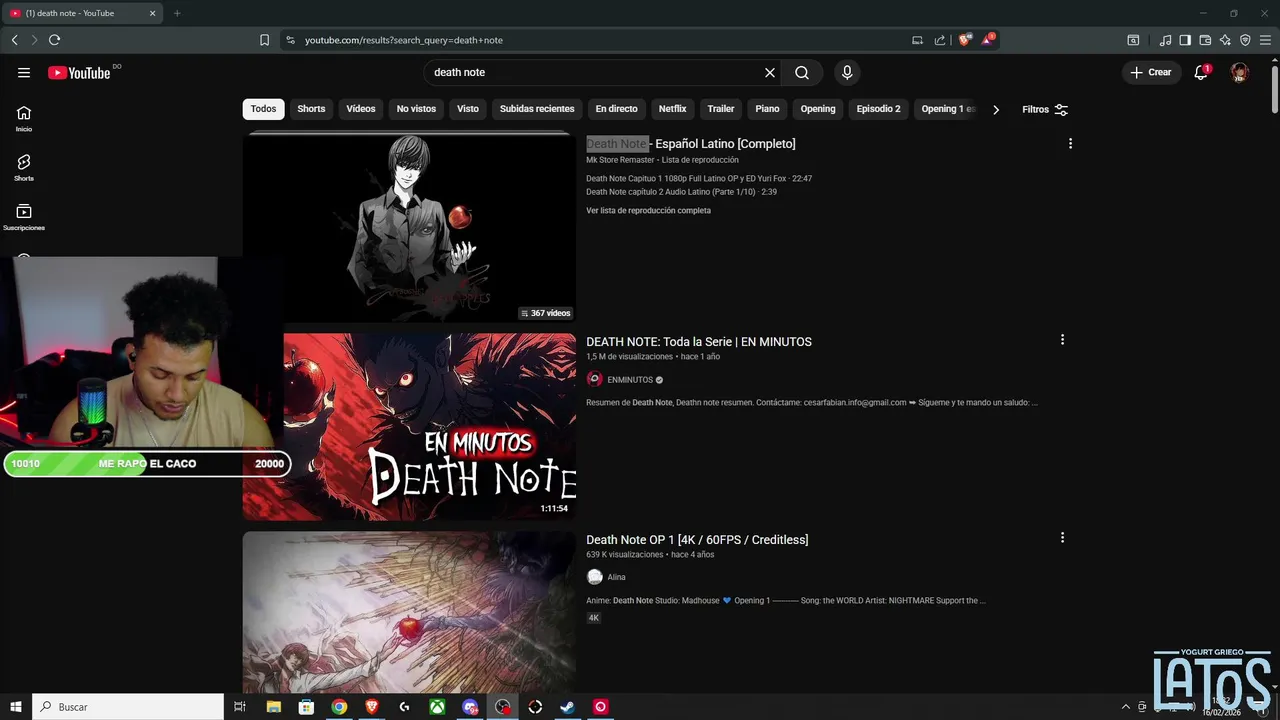Click Ver lista de reproducción completa
1280x720 pixels.
click(x=648, y=211)
